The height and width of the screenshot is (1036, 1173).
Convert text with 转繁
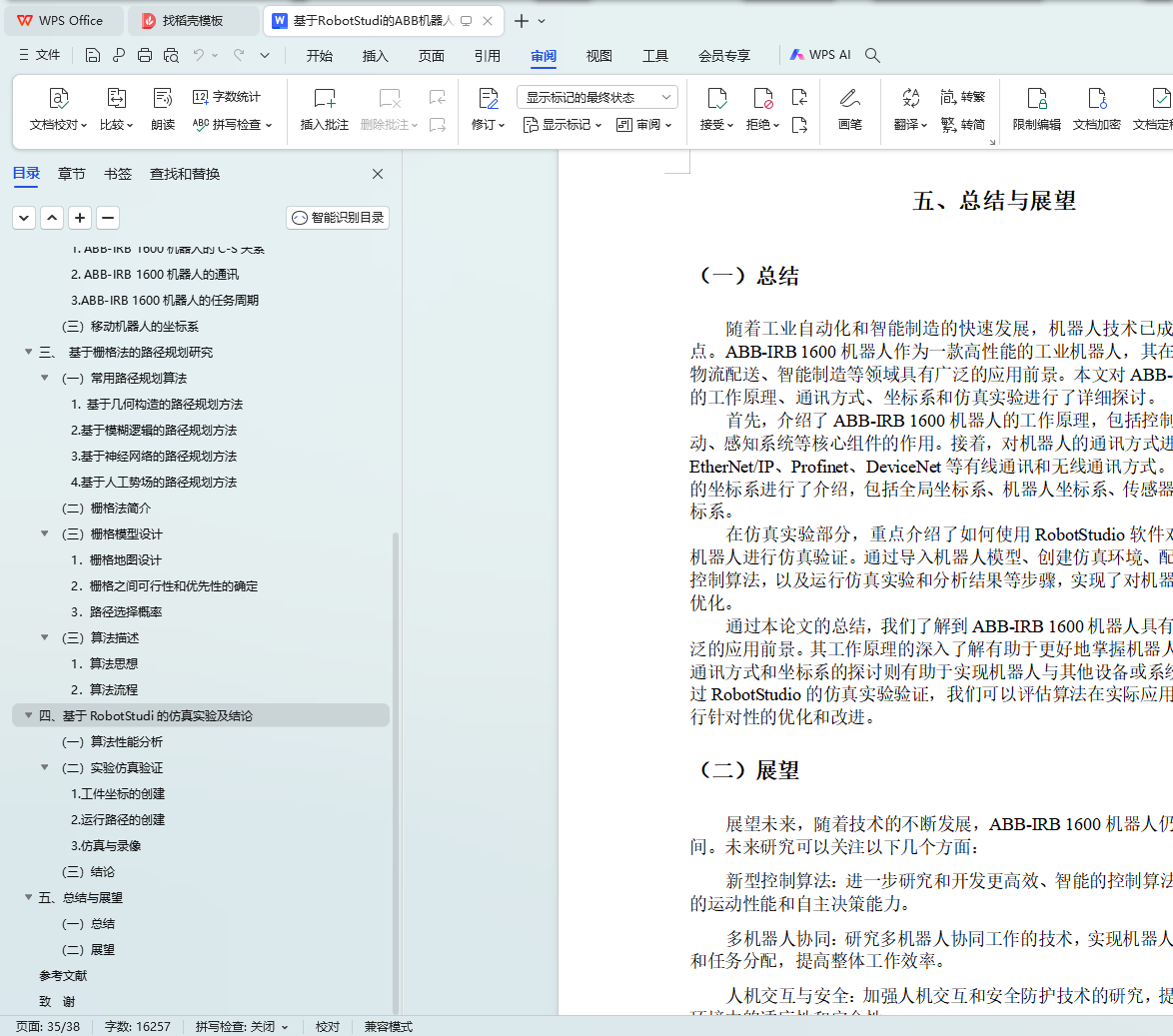coord(963,97)
